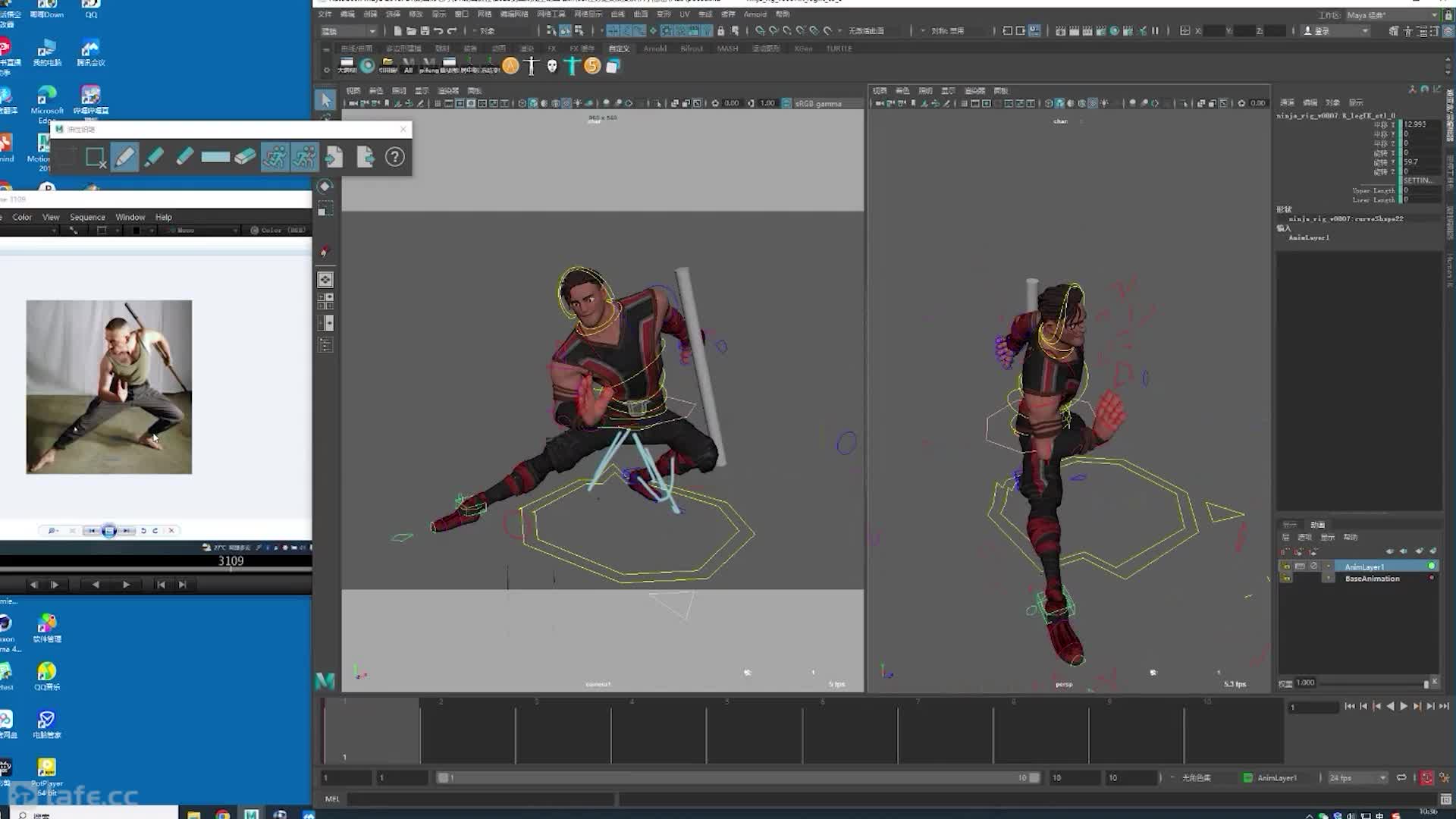Click the pause IPR render icon
Viewport: 1456px width, 819px height.
1155,31
